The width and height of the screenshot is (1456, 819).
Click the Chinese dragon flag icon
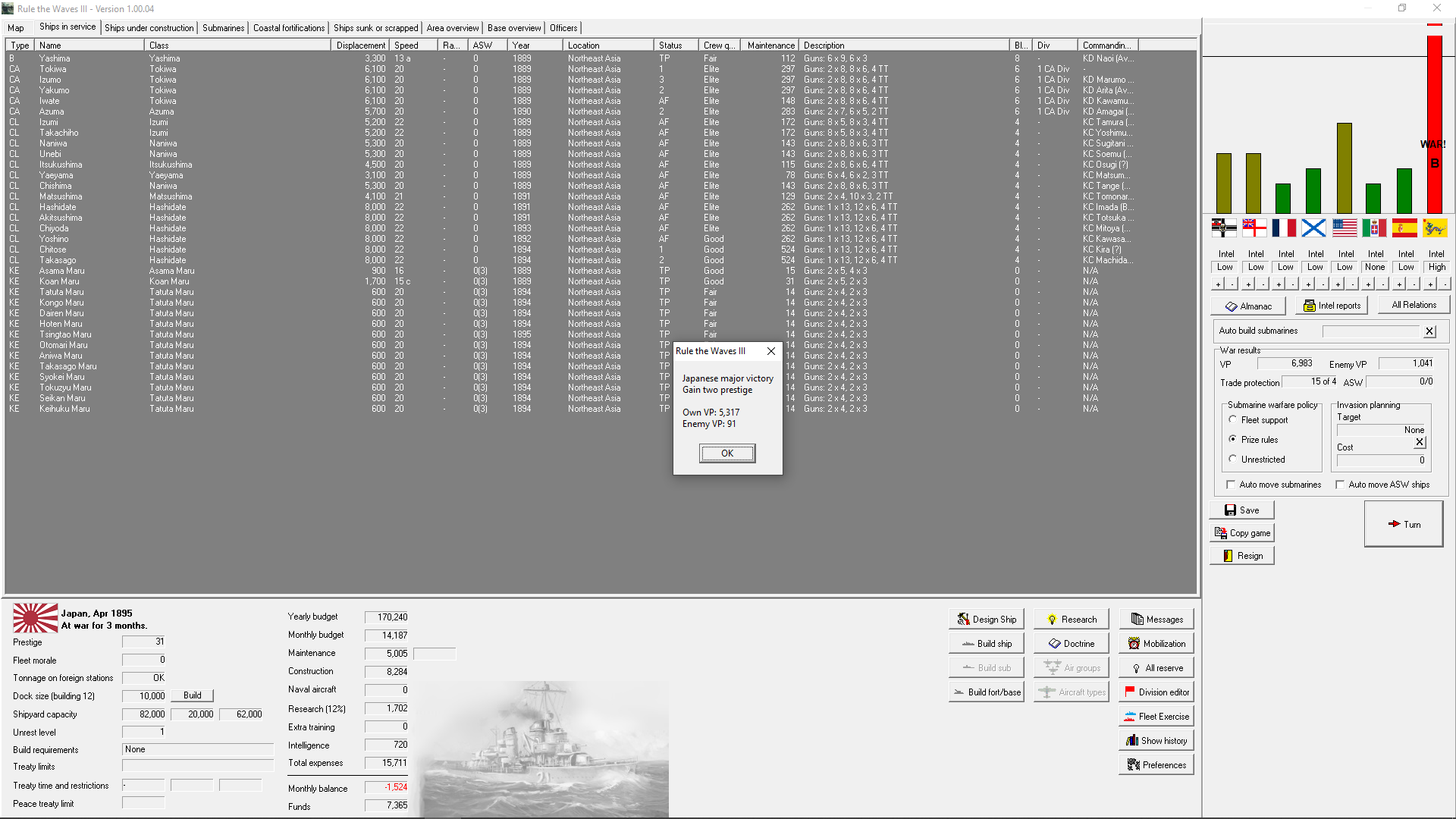click(x=1434, y=227)
